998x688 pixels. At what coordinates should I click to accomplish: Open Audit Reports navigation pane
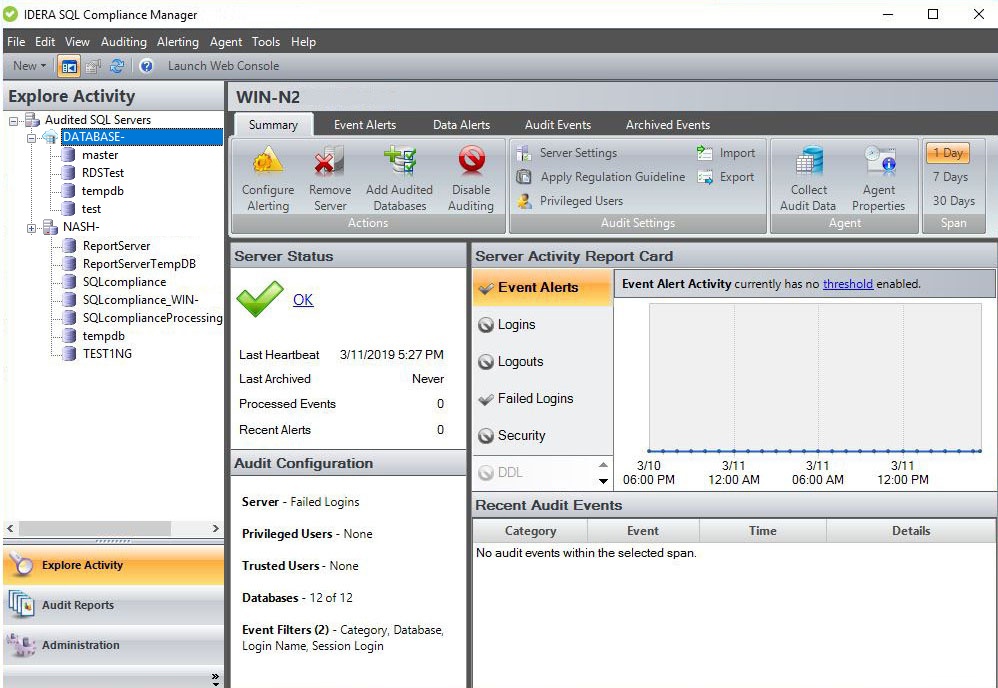pyautogui.click(x=113, y=605)
